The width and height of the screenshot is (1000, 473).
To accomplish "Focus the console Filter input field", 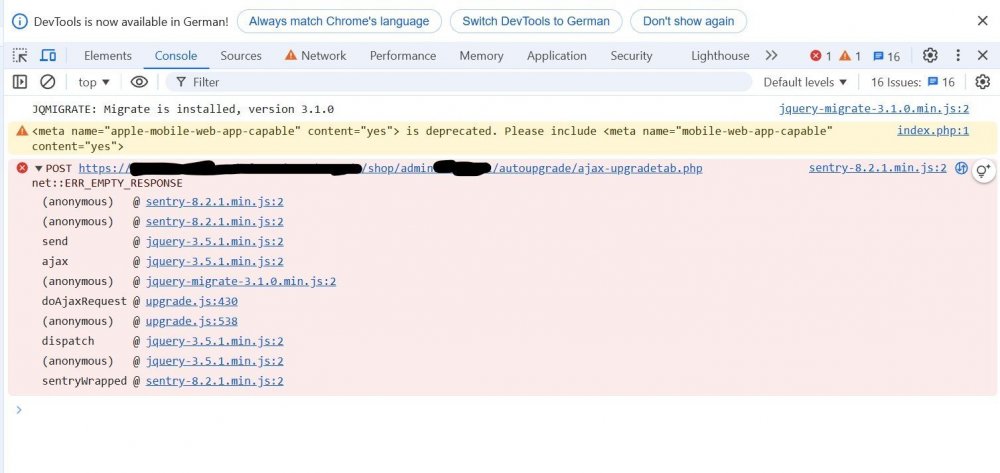I will 459,82.
